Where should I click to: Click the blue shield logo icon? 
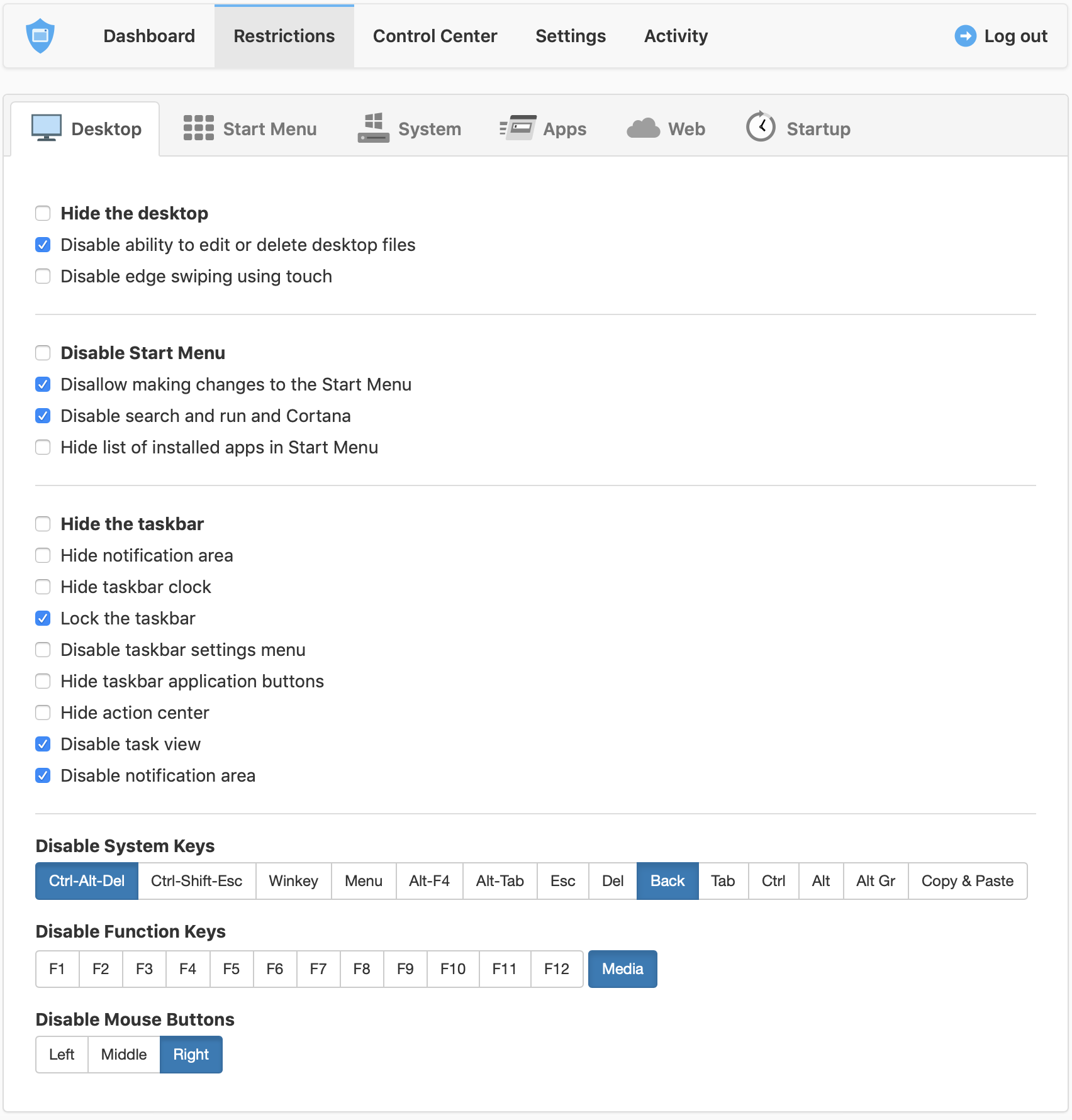click(x=40, y=36)
